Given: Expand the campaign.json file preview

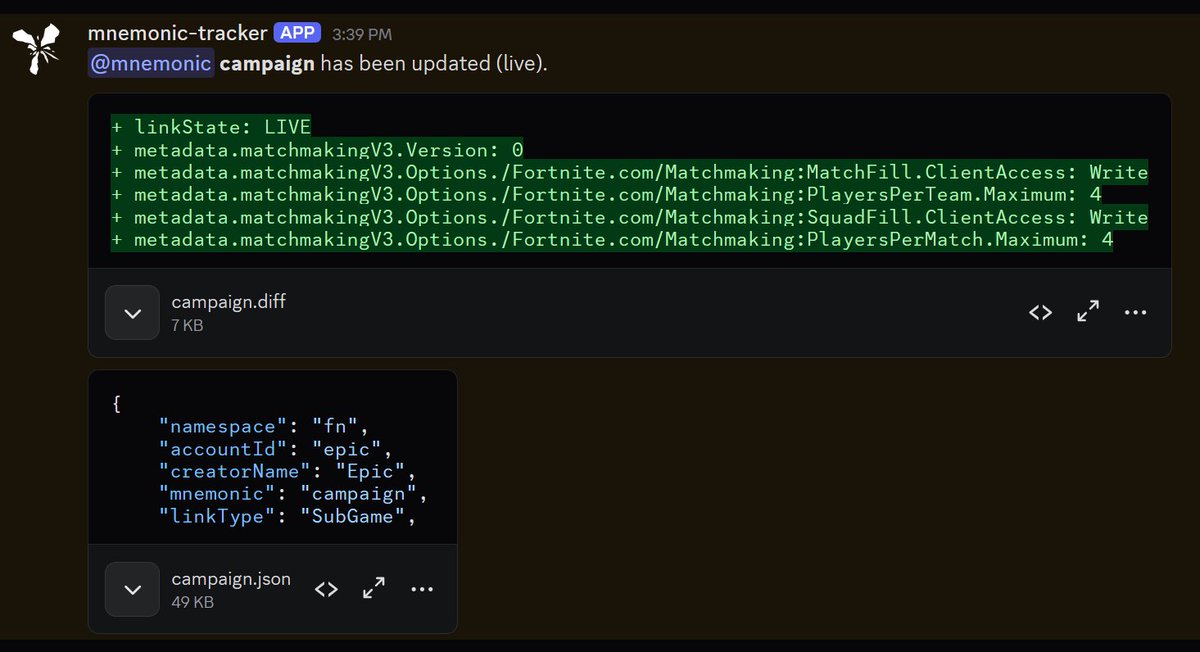Looking at the screenshot, I should point(133,589).
